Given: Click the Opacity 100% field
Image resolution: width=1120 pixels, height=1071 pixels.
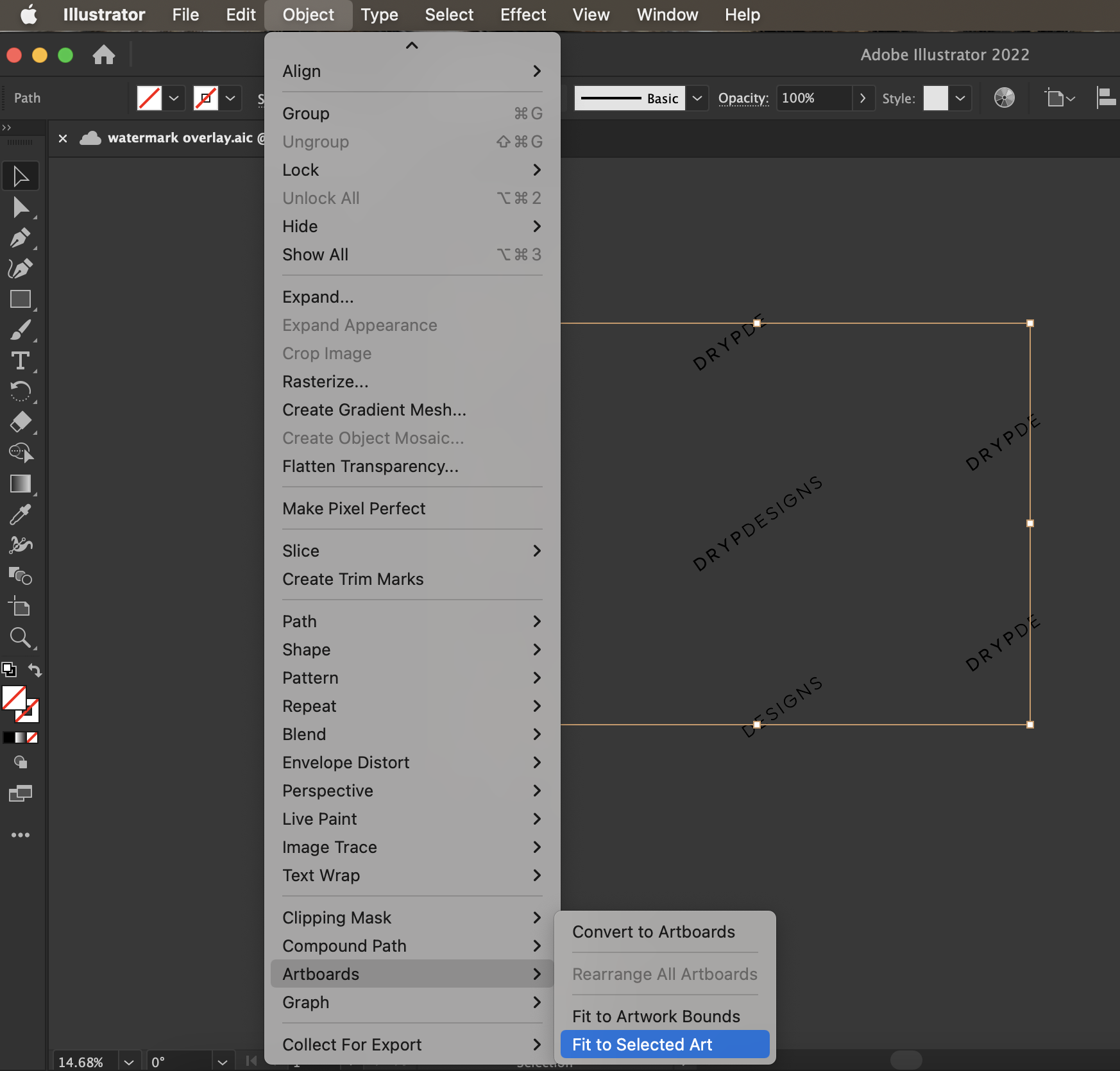Looking at the screenshot, I should (x=814, y=98).
